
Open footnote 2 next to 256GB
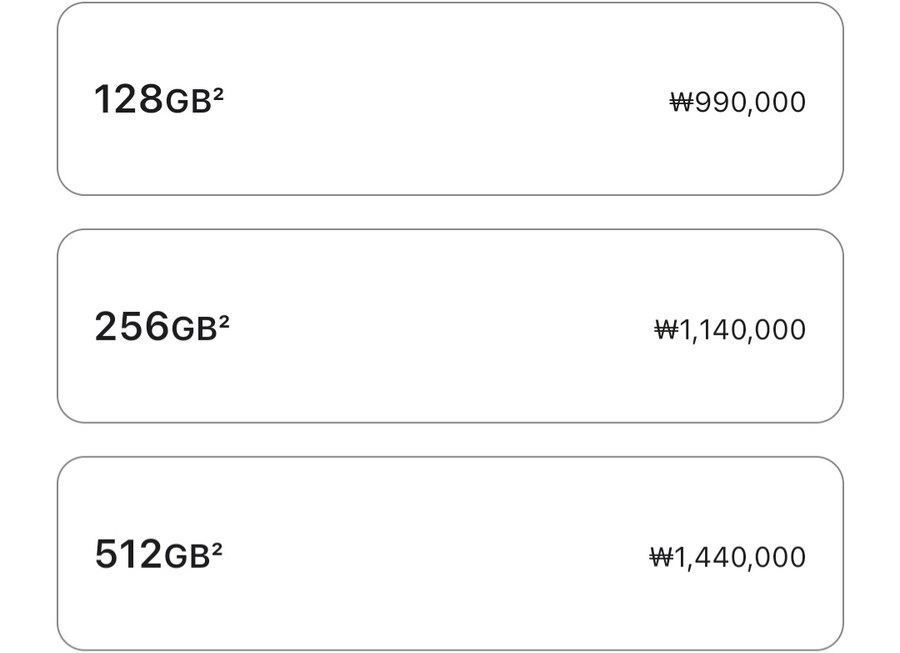[224, 320]
